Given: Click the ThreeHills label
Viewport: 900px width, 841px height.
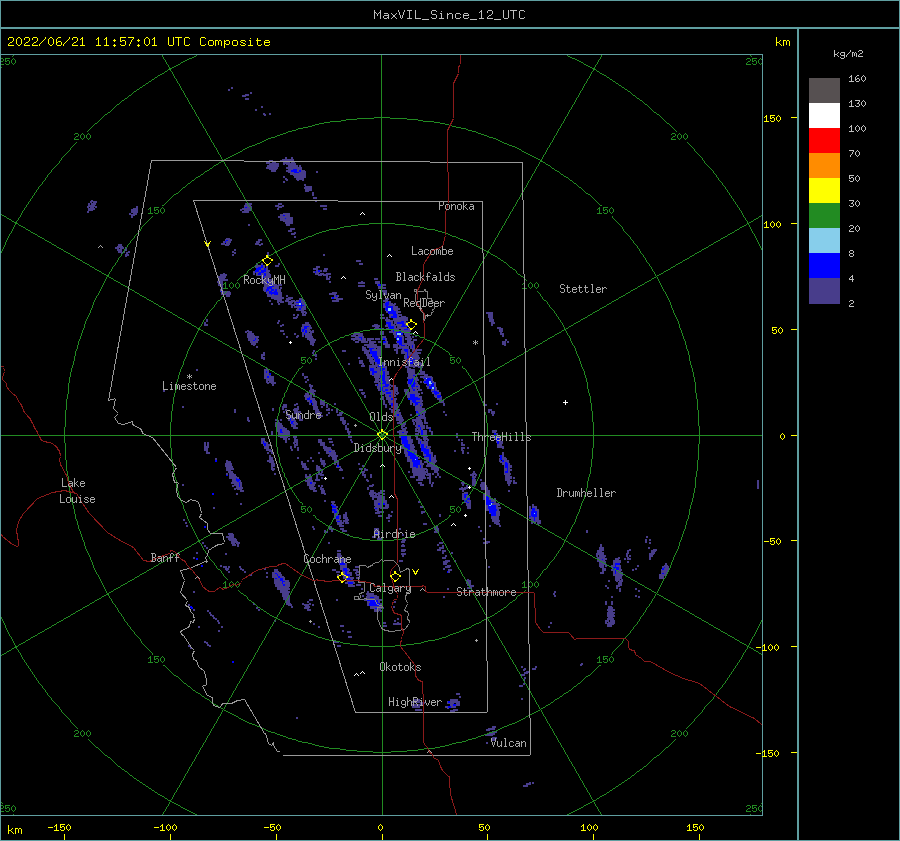Looking at the screenshot, I should click(501, 437).
